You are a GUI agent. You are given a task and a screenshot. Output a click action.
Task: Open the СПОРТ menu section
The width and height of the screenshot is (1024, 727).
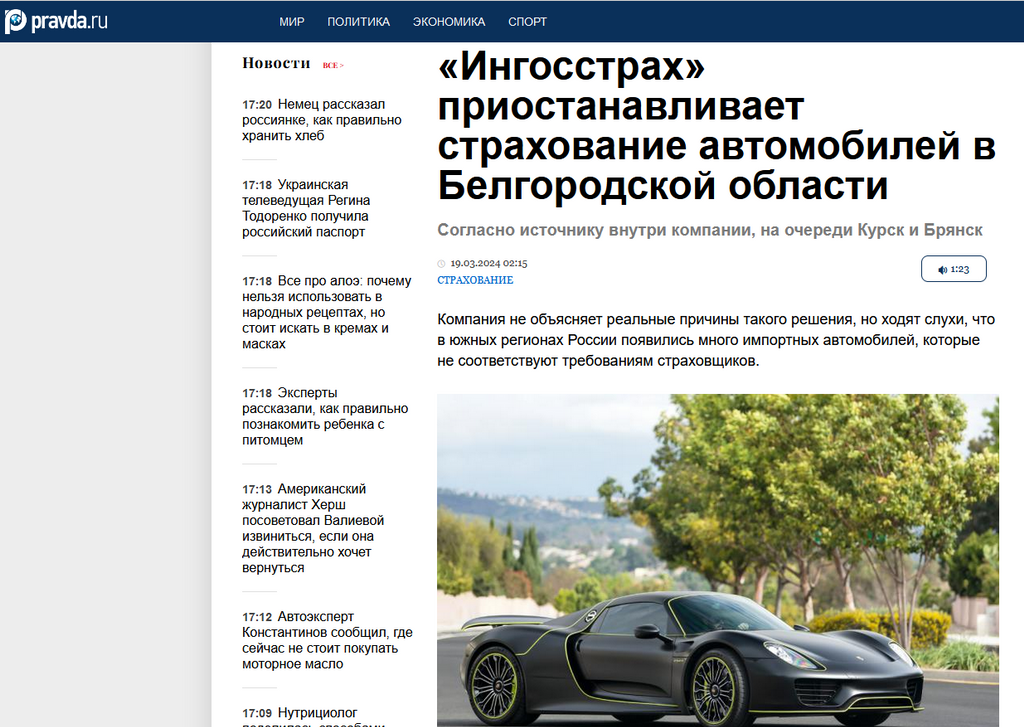click(528, 22)
